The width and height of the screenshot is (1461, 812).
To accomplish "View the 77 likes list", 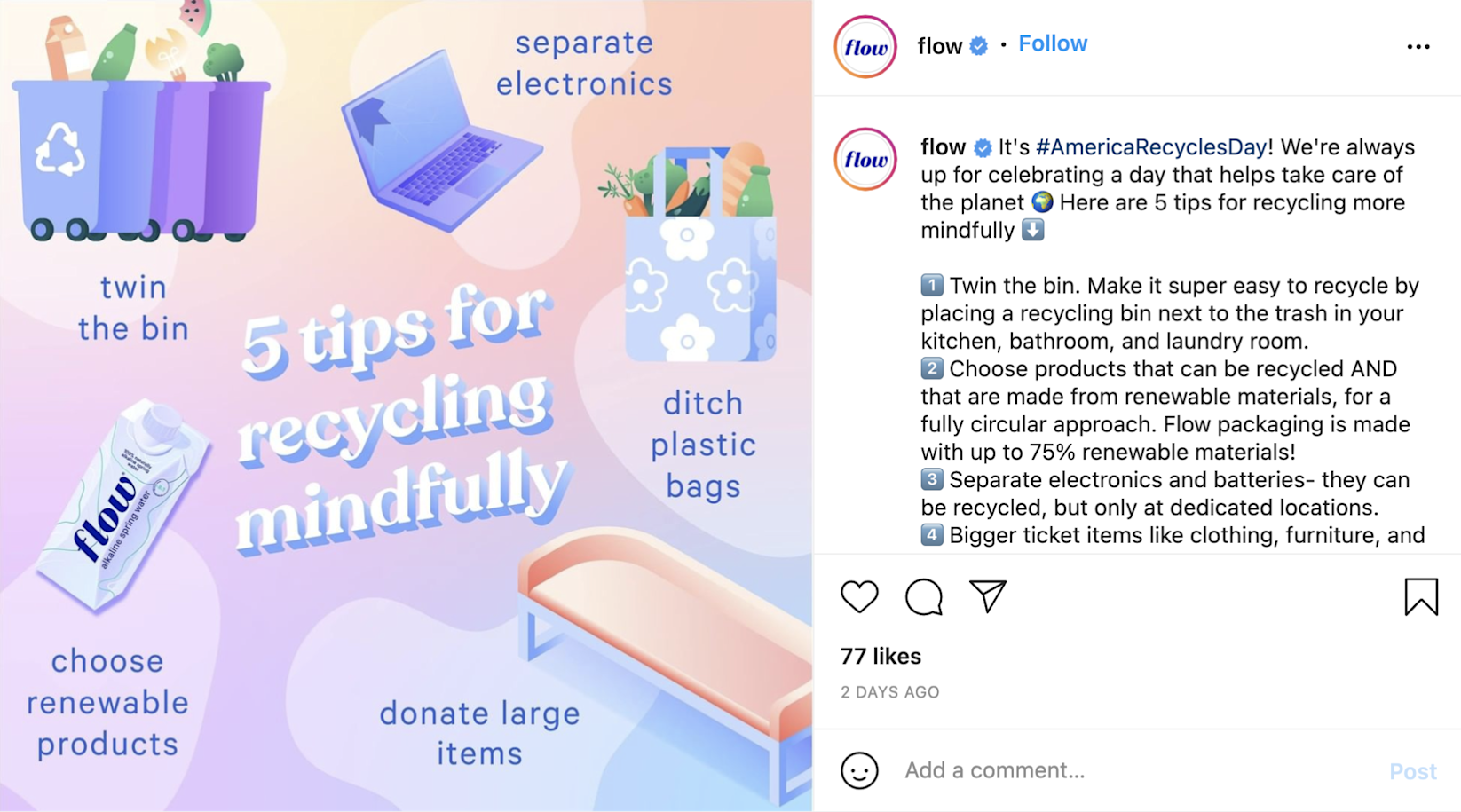I will click(881, 656).
